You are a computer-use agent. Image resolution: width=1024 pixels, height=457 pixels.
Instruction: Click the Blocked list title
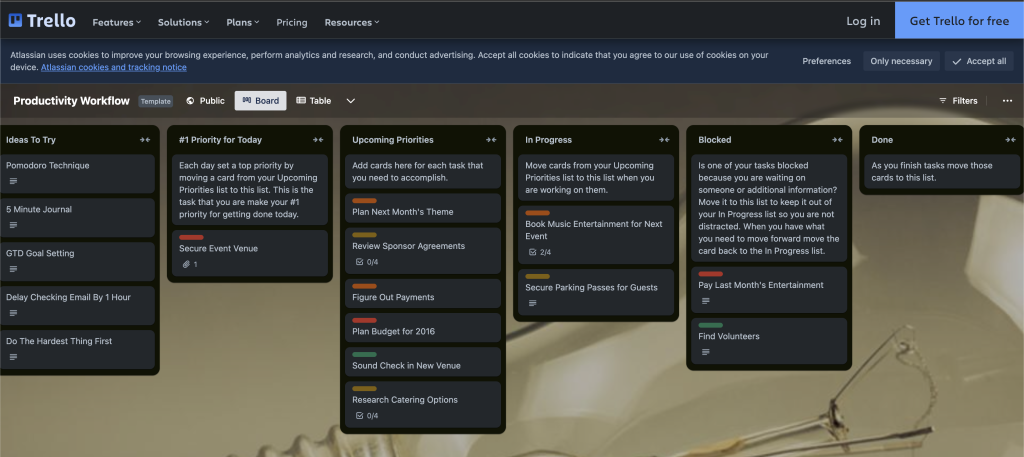click(x=714, y=140)
